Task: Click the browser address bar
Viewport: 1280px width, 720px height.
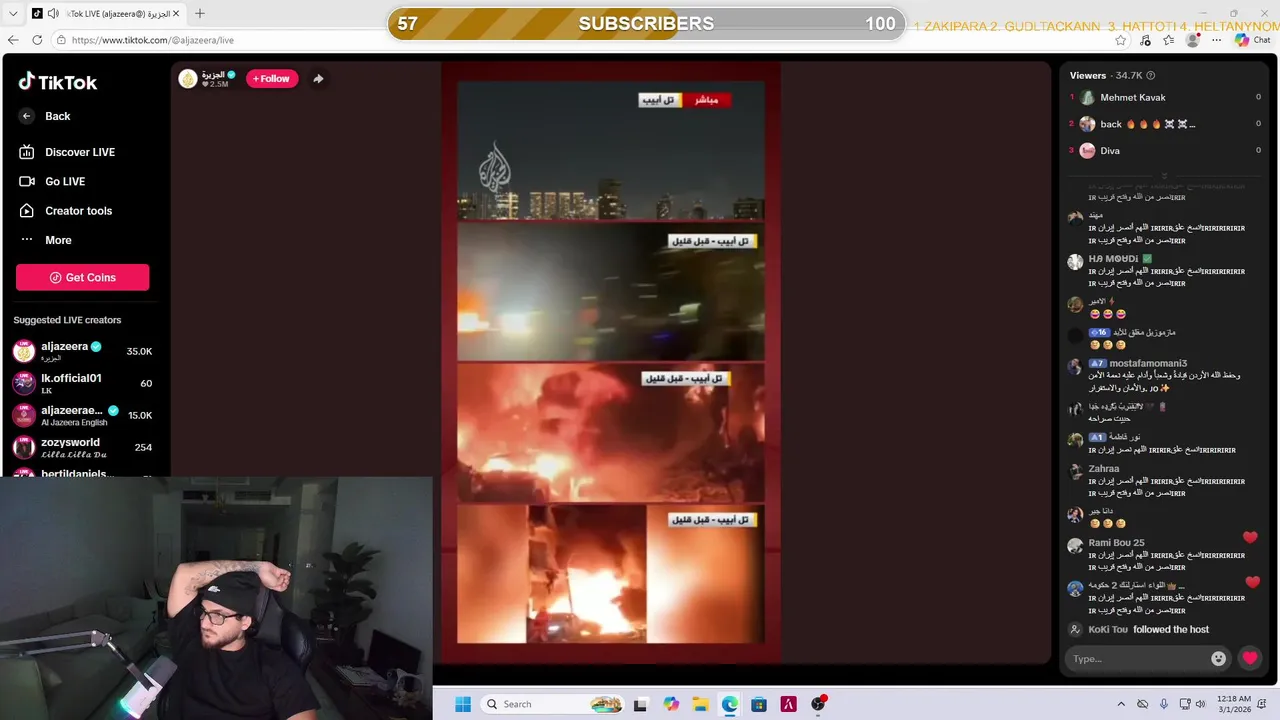Action: point(580,40)
